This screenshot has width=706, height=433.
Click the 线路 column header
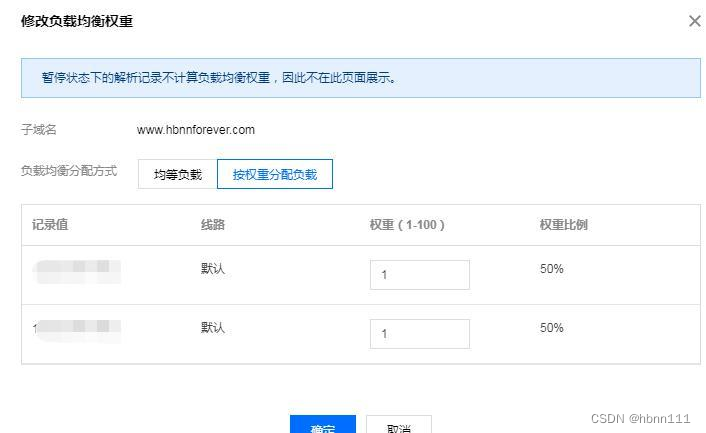coord(213,225)
